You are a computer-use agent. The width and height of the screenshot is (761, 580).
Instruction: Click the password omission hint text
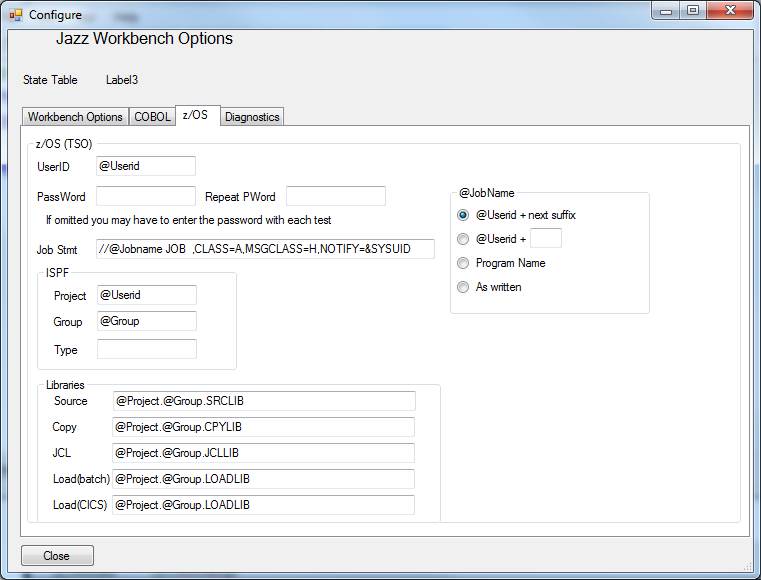click(x=189, y=220)
